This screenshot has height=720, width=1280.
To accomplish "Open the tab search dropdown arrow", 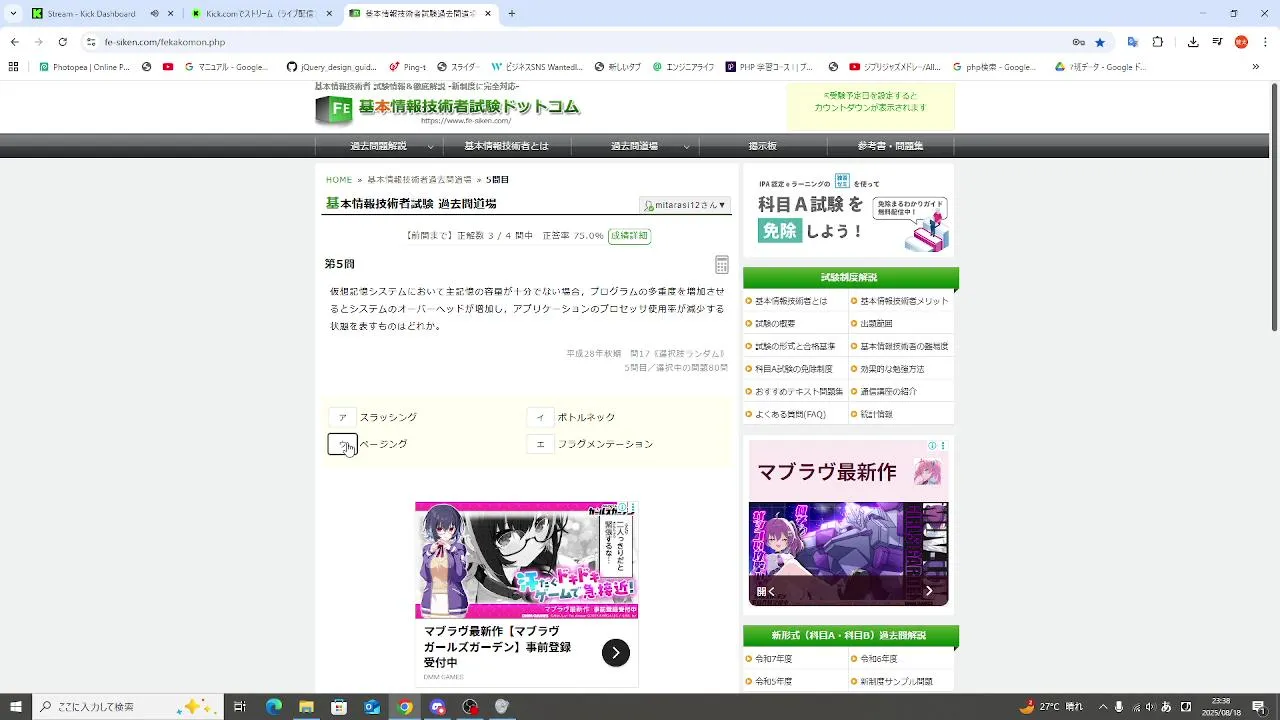I will click(x=13, y=14).
